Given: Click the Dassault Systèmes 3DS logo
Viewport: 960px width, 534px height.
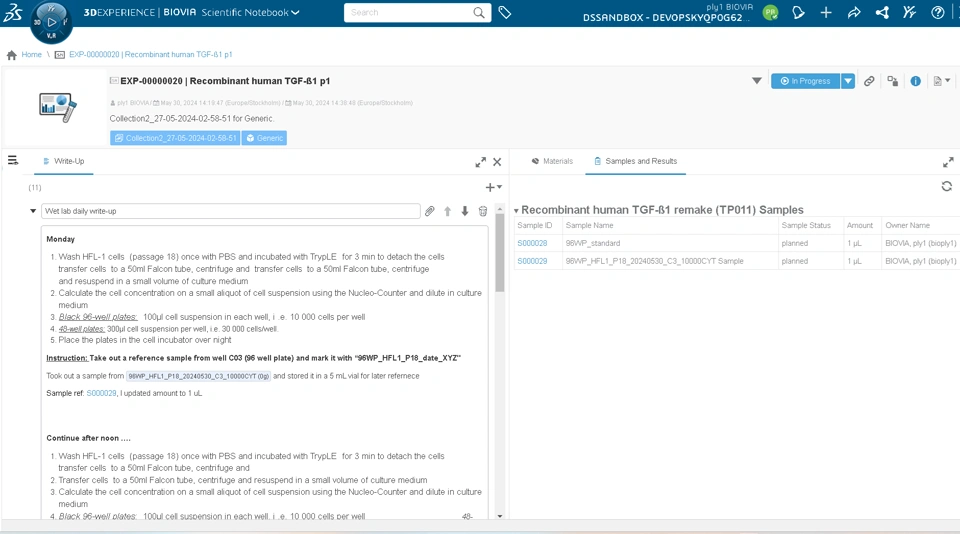Looking at the screenshot, I should (x=13, y=12).
